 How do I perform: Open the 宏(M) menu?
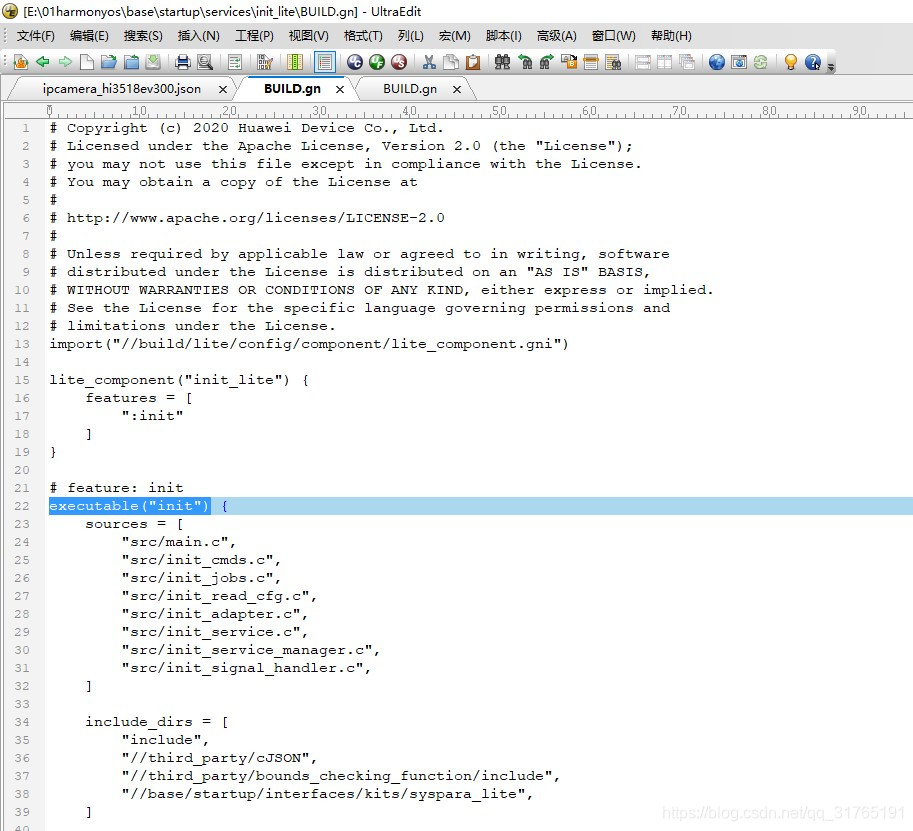pos(454,36)
